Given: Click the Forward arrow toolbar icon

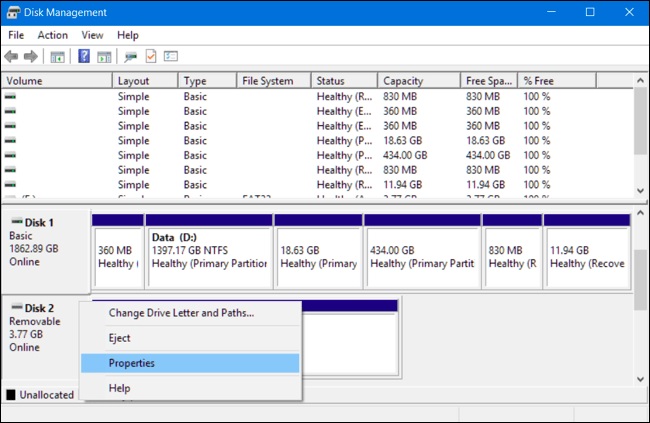Looking at the screenshot, I should pos(31,56).
